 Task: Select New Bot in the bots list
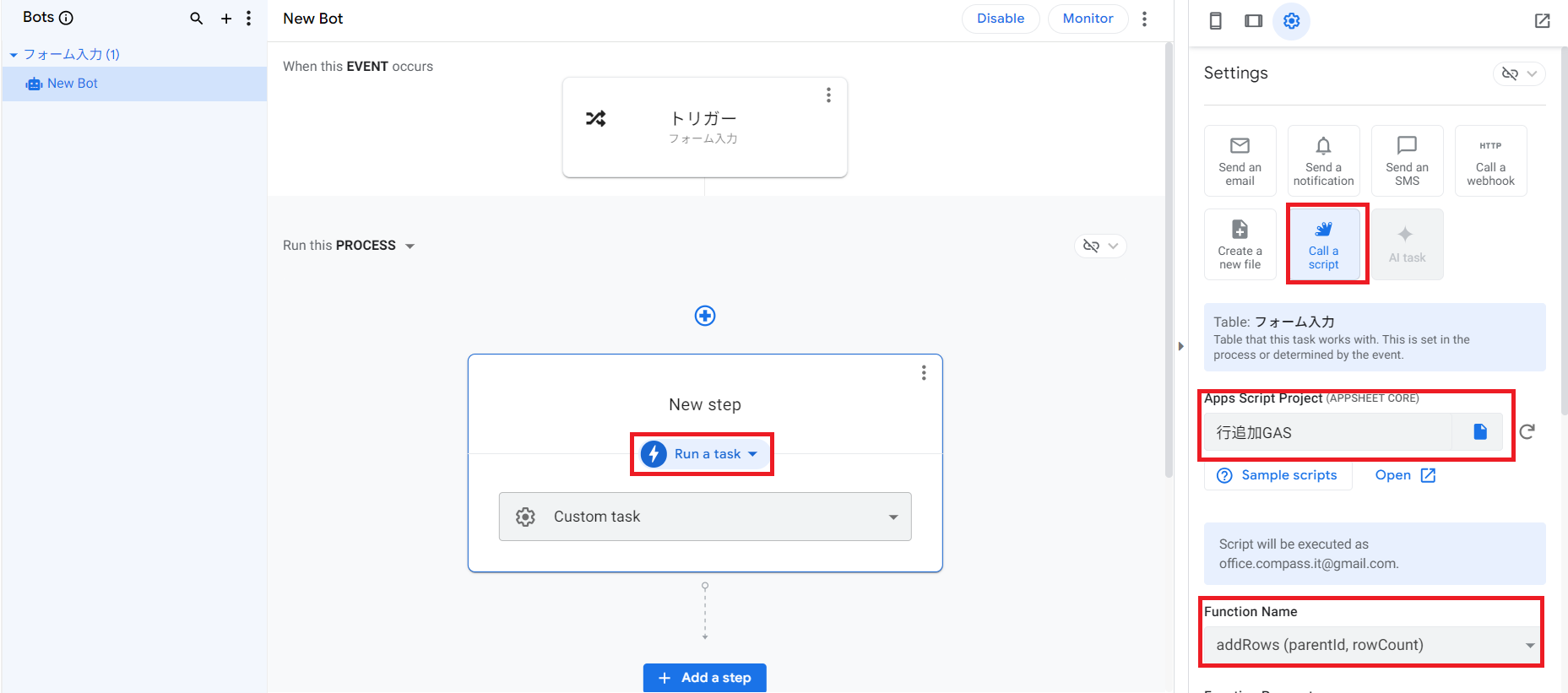(x=73, y=84)
